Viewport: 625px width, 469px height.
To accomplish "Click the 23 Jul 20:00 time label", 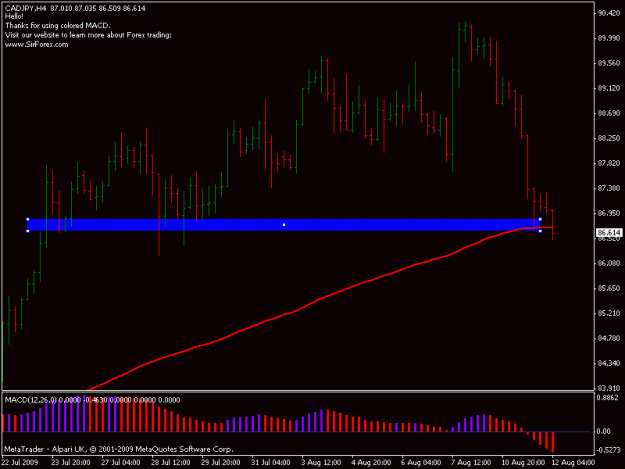I will 71,463.
